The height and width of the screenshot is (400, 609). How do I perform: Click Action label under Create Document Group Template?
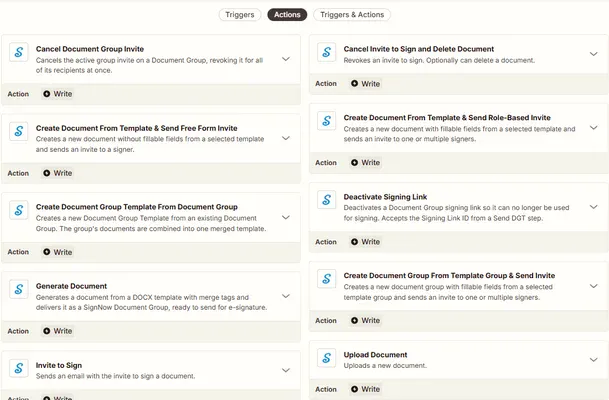(x=18, y=252)
